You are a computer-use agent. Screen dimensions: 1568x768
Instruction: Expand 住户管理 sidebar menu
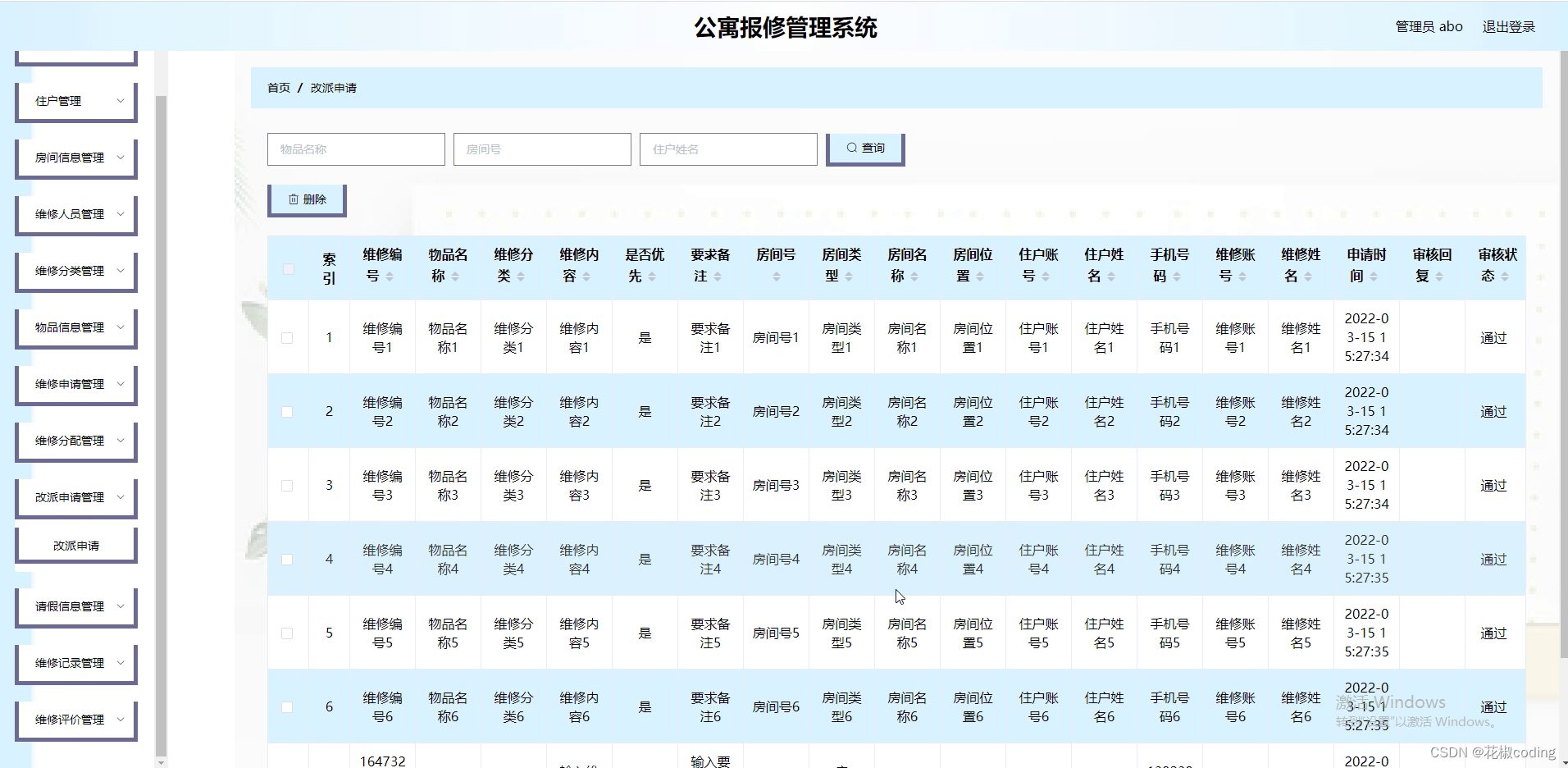76,101
